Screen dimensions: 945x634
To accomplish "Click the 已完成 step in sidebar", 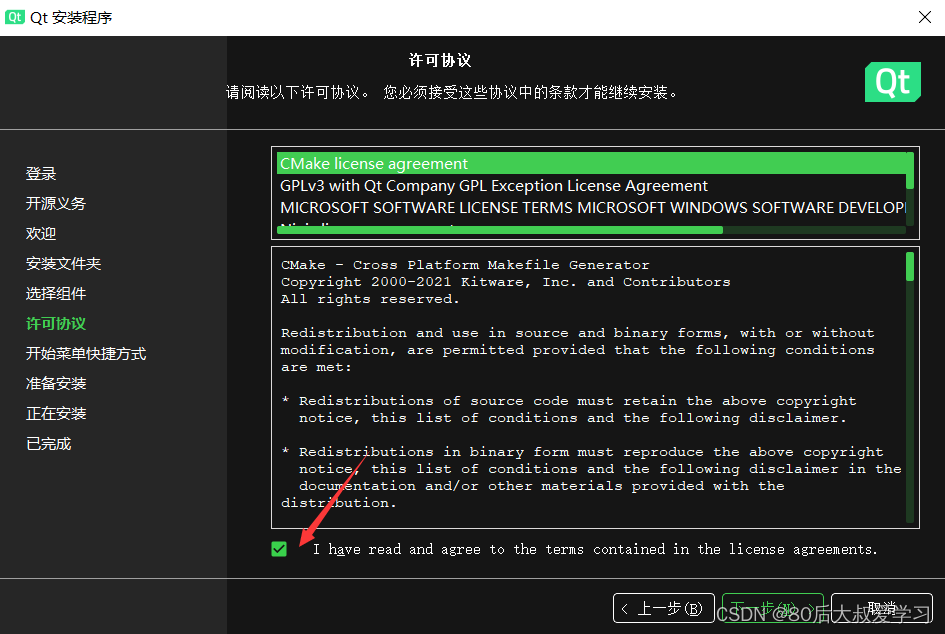I will point(49,444).
